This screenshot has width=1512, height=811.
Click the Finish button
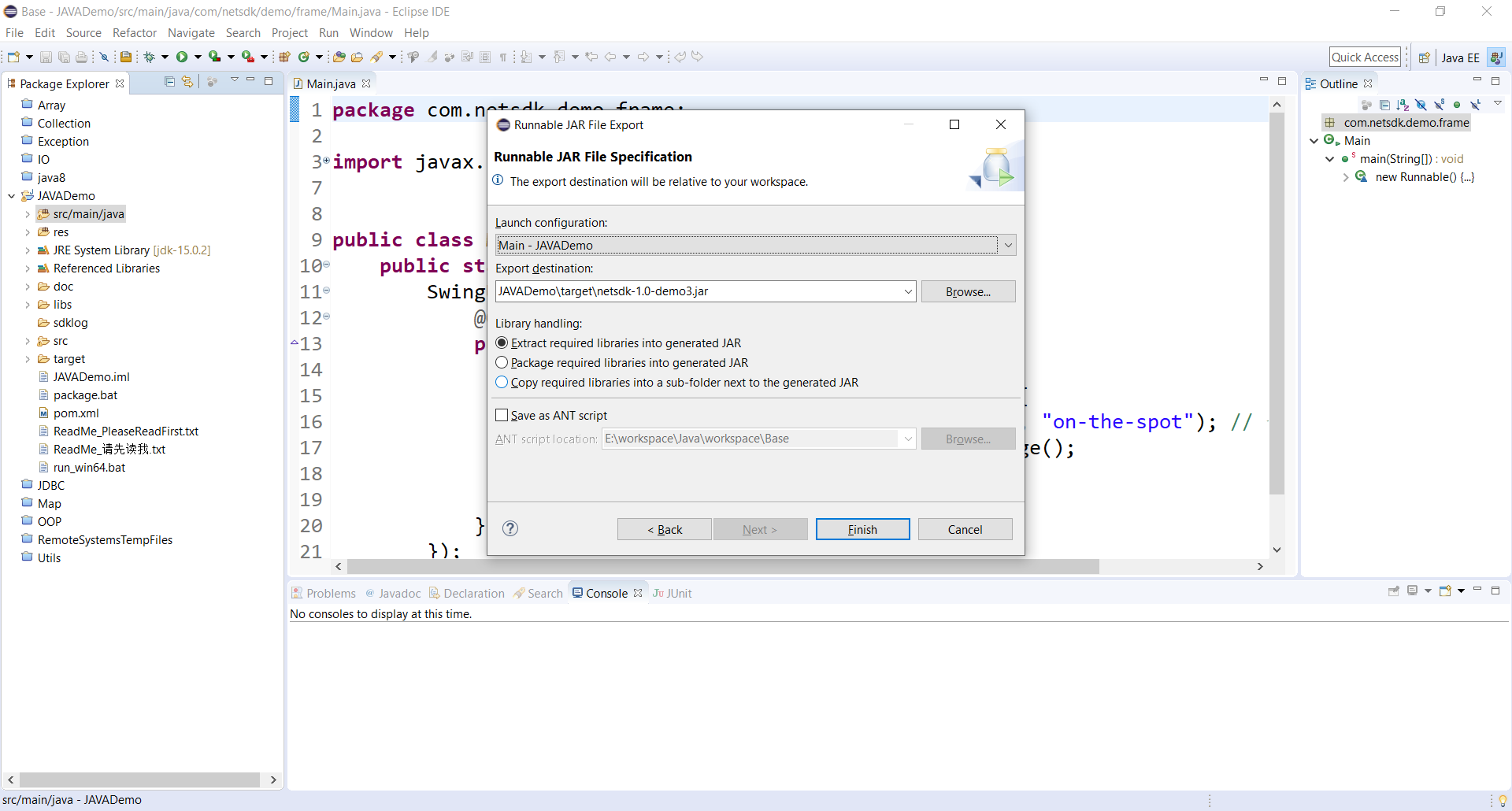[862, 529]
